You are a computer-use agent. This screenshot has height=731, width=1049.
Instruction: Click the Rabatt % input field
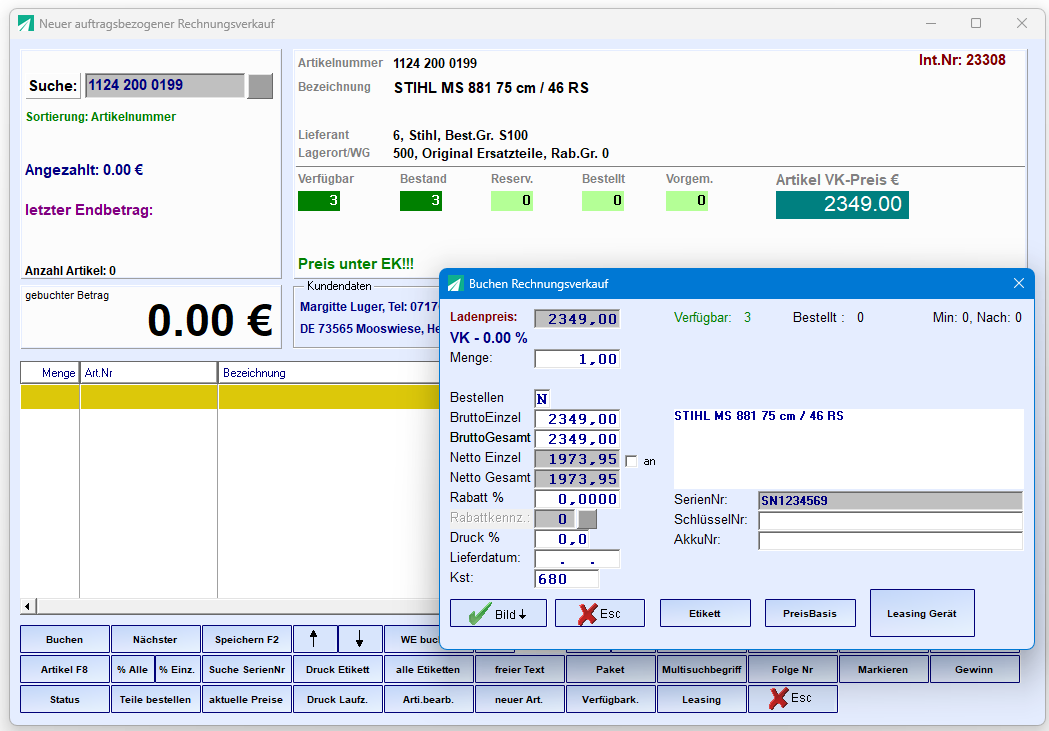click(x=577, y=500)
